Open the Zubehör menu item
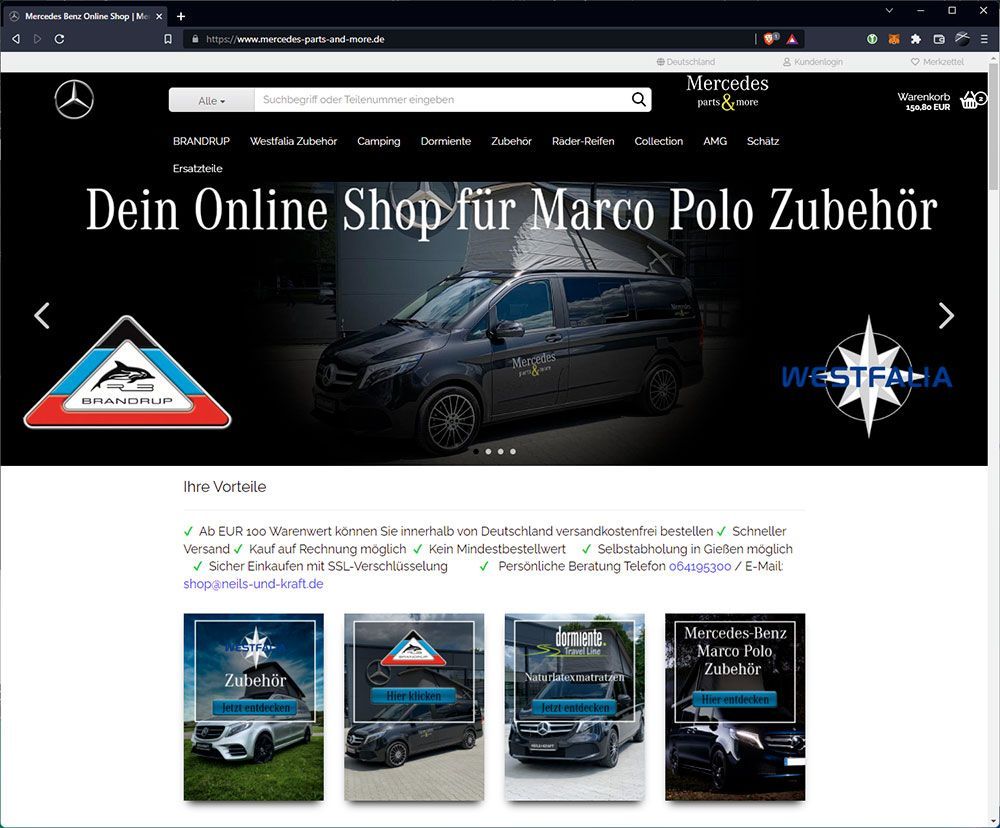The width and height of the screenshot is (1000, 828). click(511, 141)
